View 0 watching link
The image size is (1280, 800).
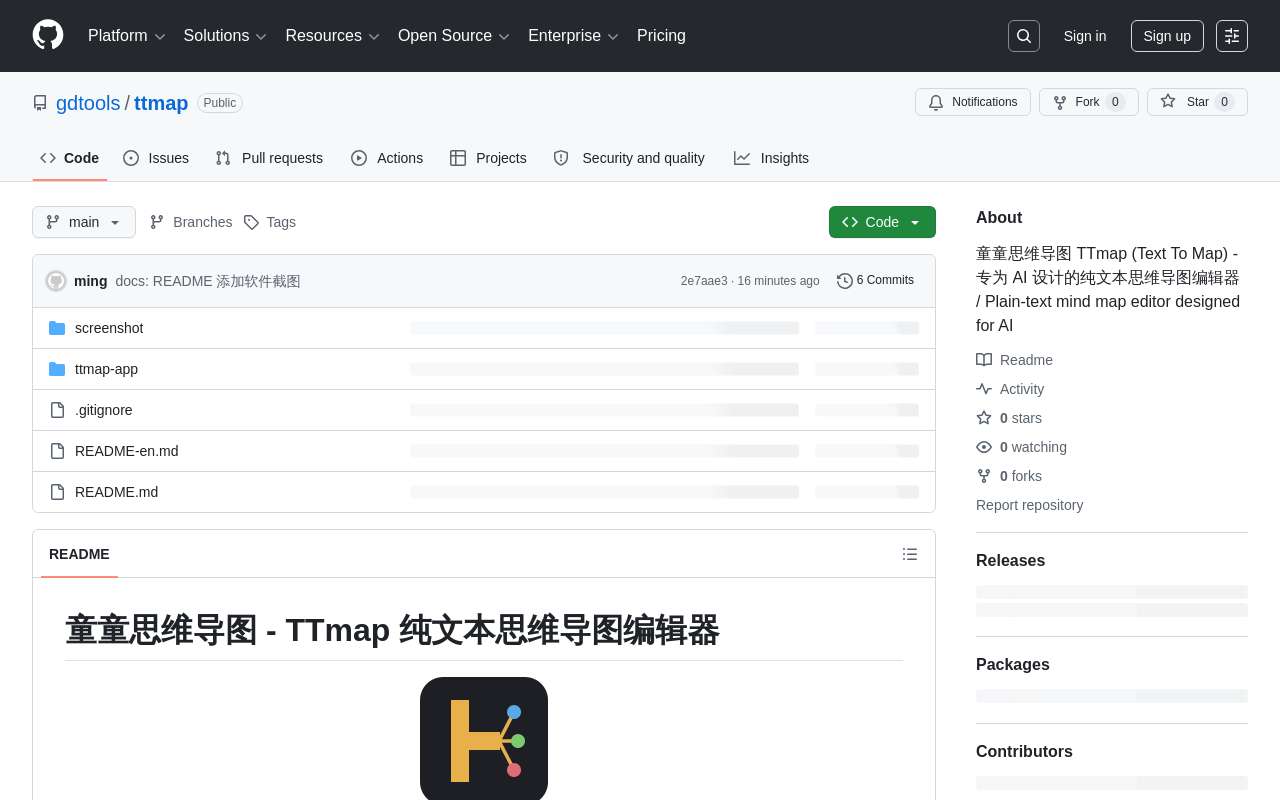click(1021, 447)
